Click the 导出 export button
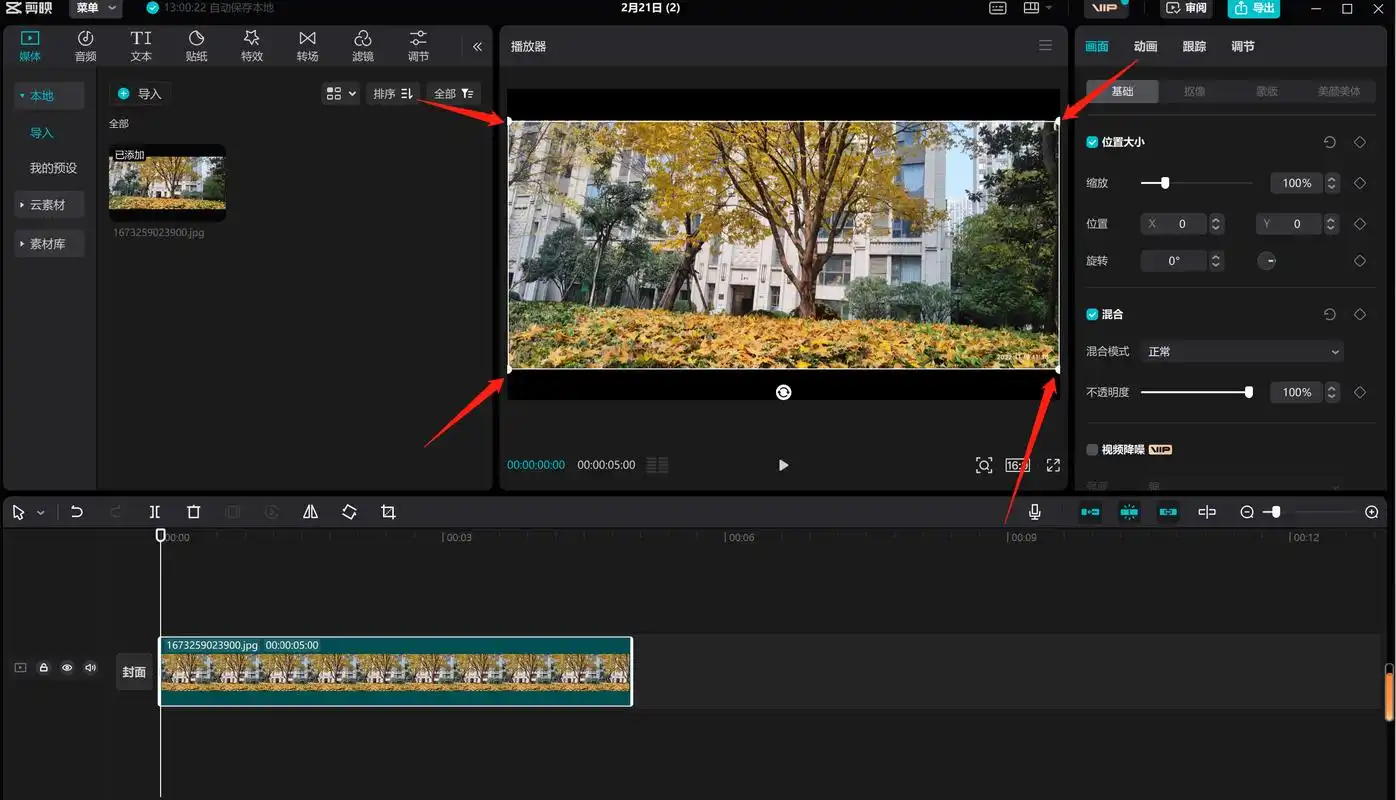The height and width of the screenshot is (800, 1396). [1254, 8]
